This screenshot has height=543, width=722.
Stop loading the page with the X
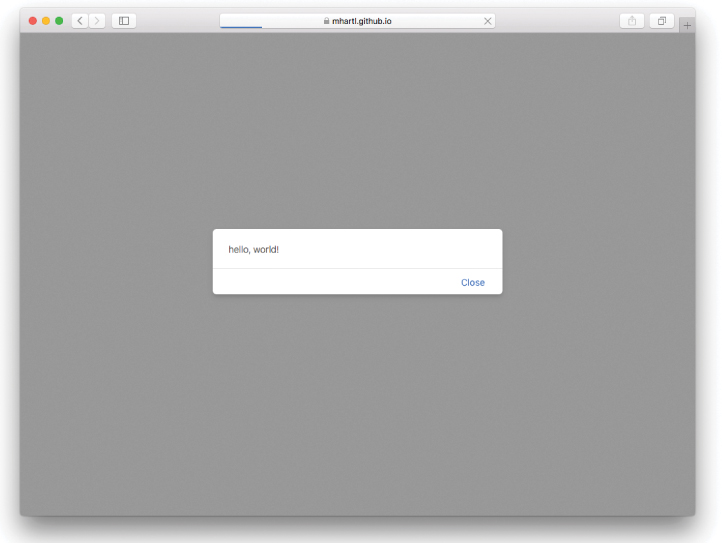487,21
